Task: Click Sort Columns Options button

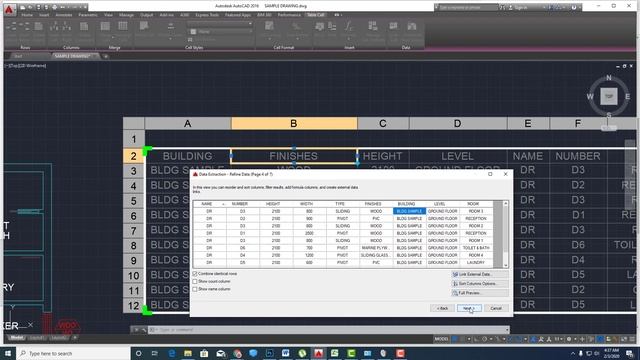Action: [480, 284]
